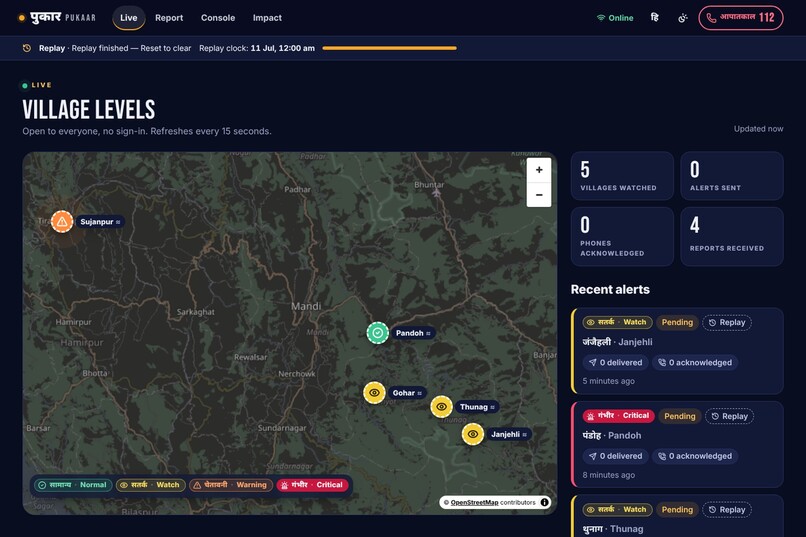This screenshot has width=806, height=537.
Task: Click the Villages Watched stat card
Action: click(622, 176)
